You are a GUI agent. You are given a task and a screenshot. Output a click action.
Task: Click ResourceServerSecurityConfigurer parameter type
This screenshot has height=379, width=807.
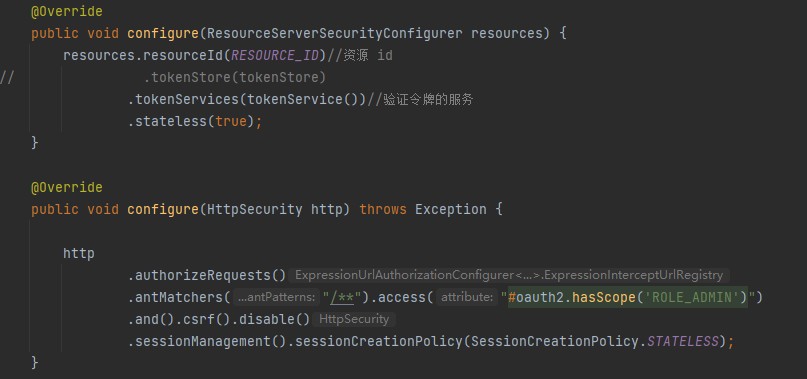coord(335,33)
